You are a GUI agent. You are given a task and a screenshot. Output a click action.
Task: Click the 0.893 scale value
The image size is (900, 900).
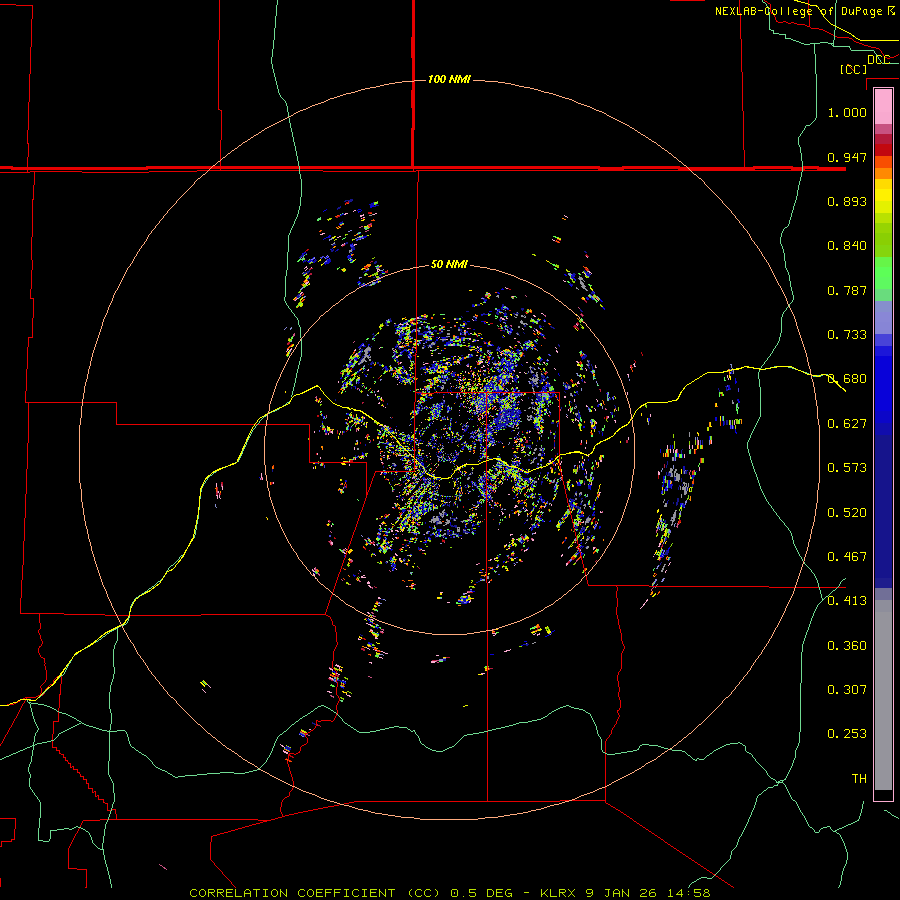tap(847, 201)
